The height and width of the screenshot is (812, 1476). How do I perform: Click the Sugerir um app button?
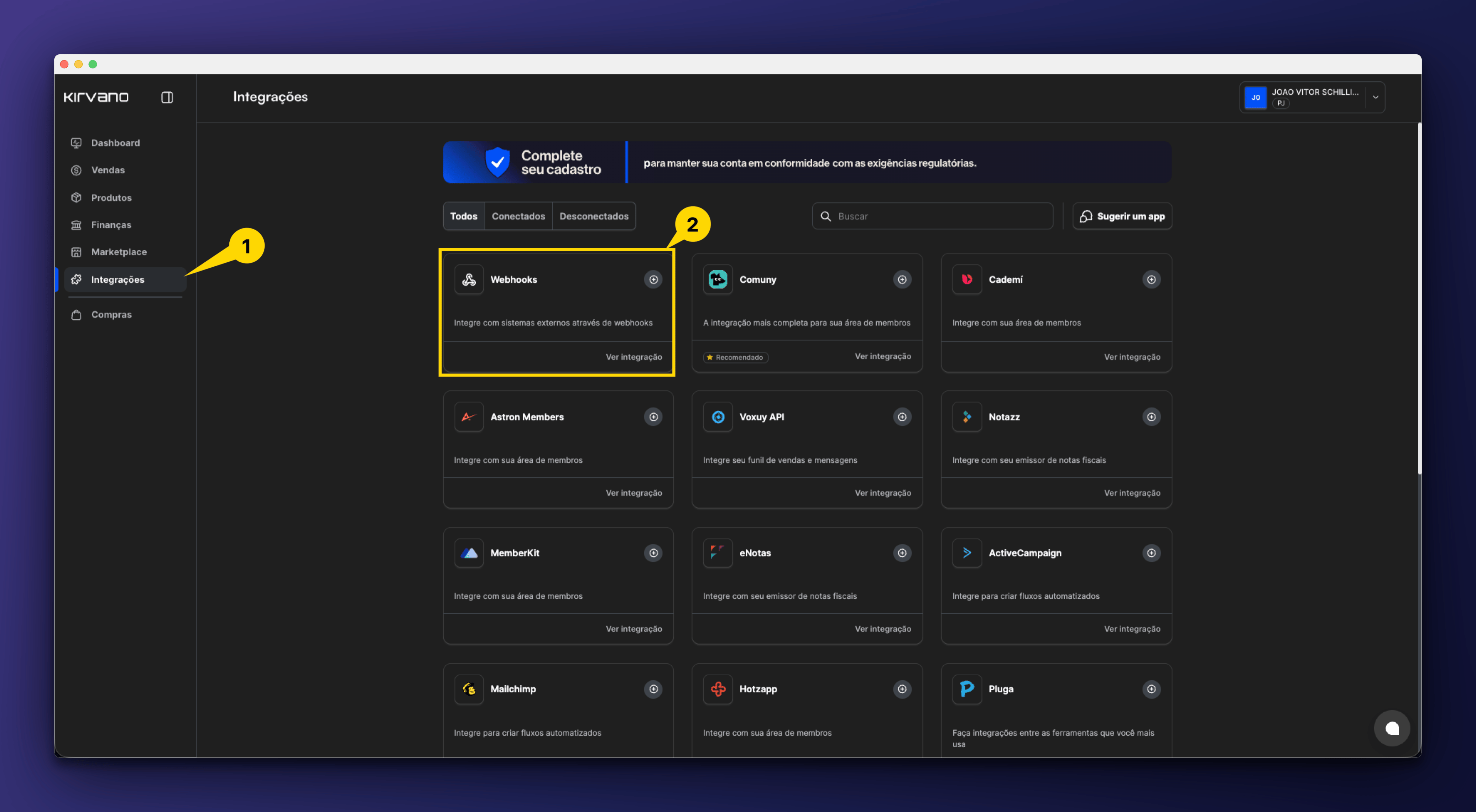pos(1122,216)
